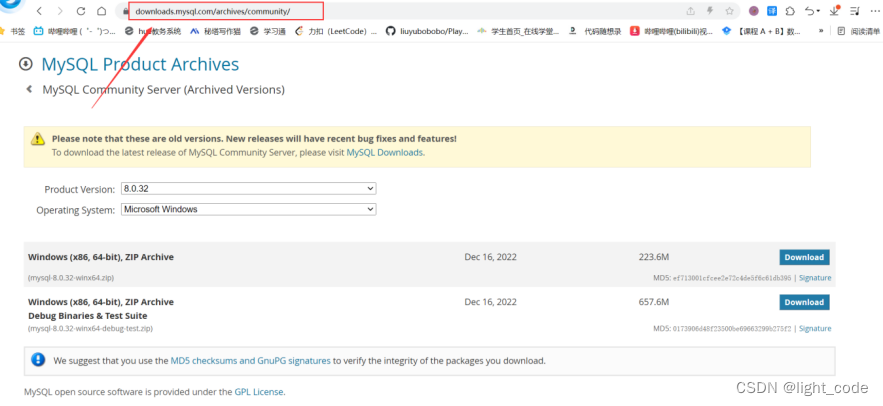Click the undo closed tab arrow icon
The width and height of the screenshot is (883, 406).
pos(812,11)
